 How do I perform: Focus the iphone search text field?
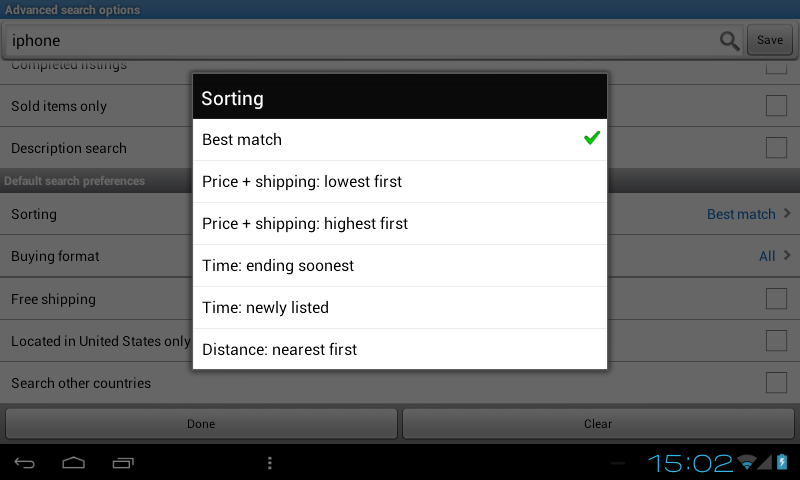(360, 41)
